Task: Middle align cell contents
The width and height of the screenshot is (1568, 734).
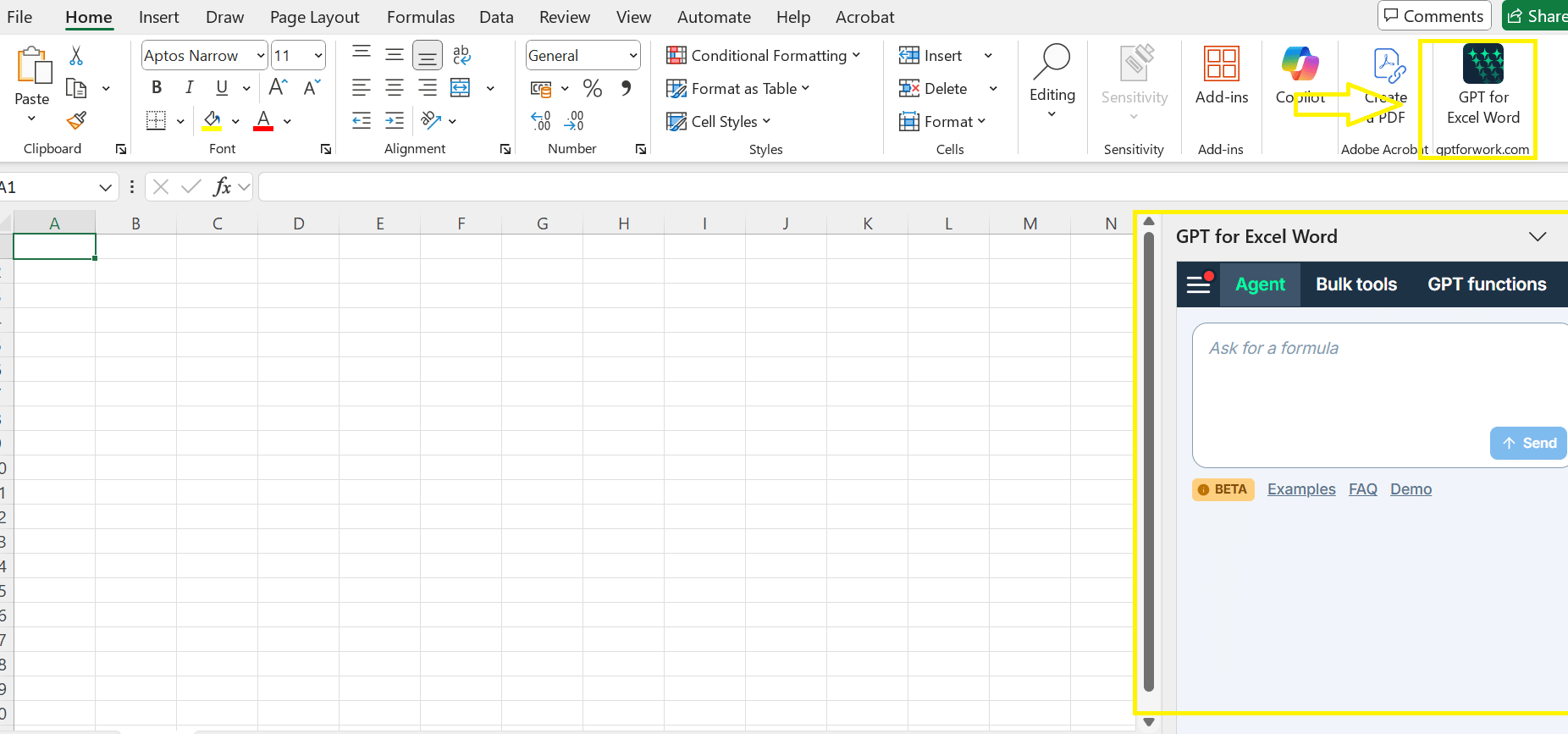Action: tap(395, 54)
